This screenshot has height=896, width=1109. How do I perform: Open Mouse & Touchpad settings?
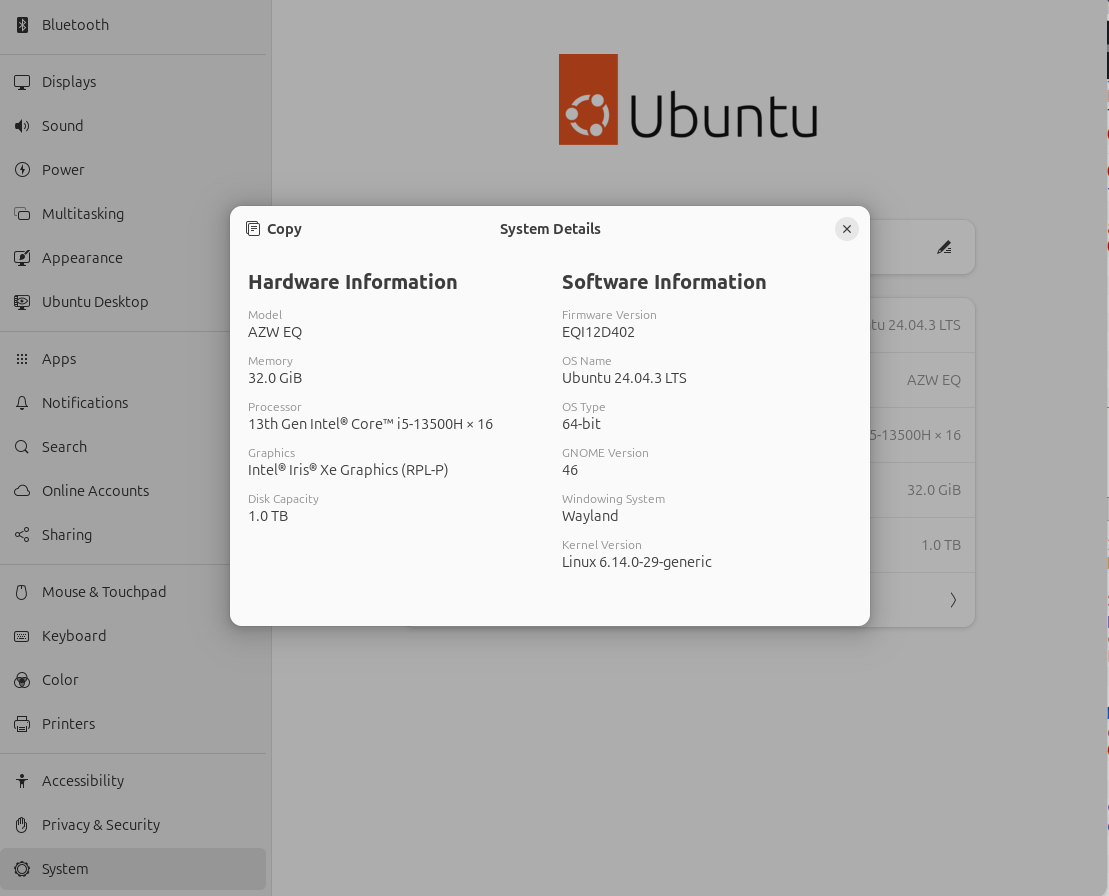pos(104,592)
